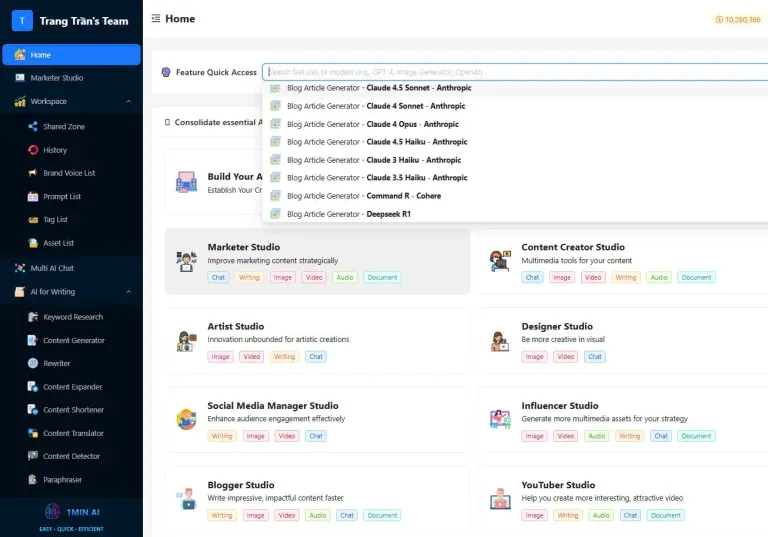Screen dimensions: 768x537
Task: Select Claude 4 Sonnet Blog Article Generator
Action: [x=516, y=106]
